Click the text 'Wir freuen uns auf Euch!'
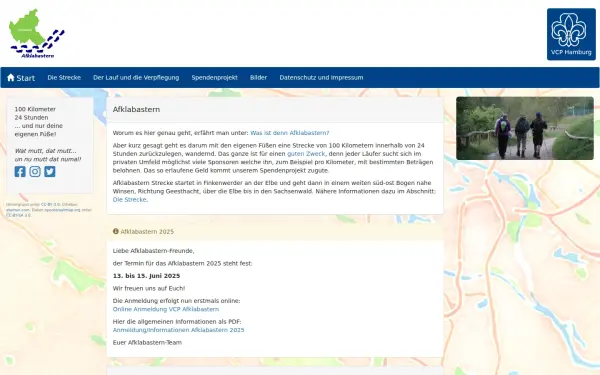600x375 pixels. (149, 289)
